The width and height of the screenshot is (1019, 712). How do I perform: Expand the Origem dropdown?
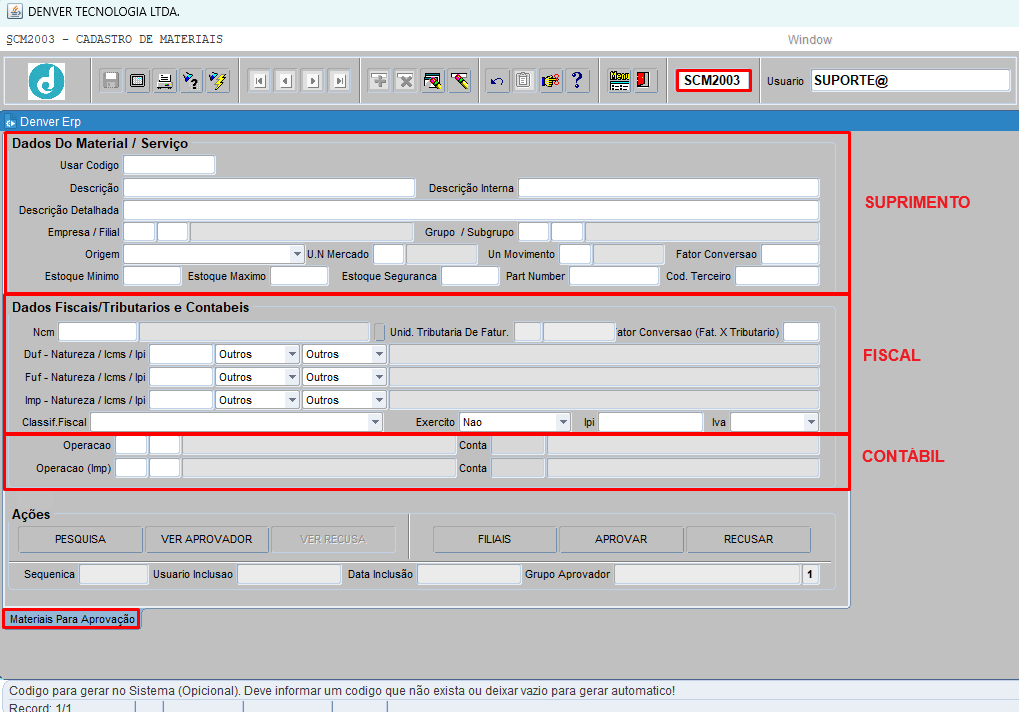[x=297, y=254]
